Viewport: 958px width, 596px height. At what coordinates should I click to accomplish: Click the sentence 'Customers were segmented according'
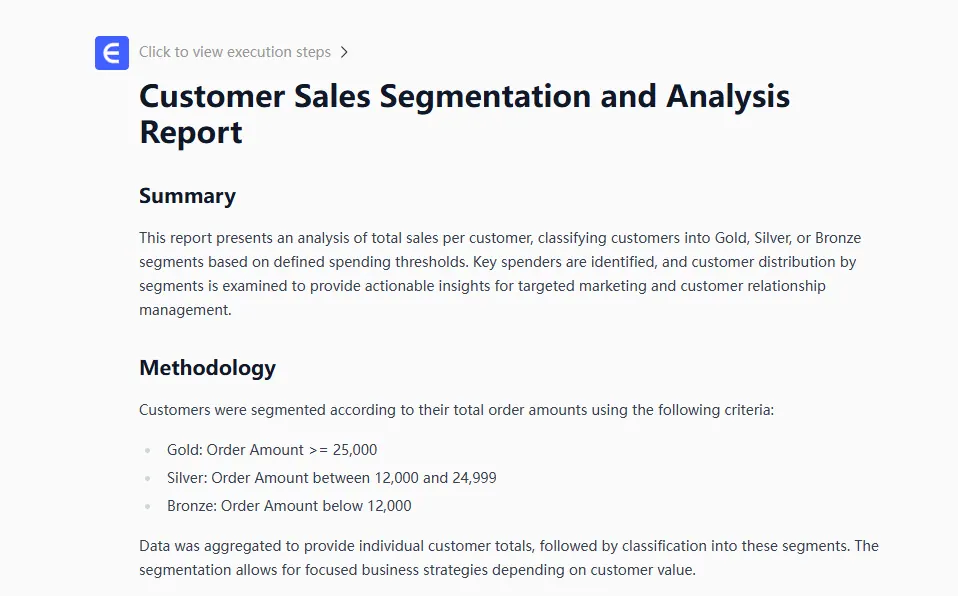[456, 410]
